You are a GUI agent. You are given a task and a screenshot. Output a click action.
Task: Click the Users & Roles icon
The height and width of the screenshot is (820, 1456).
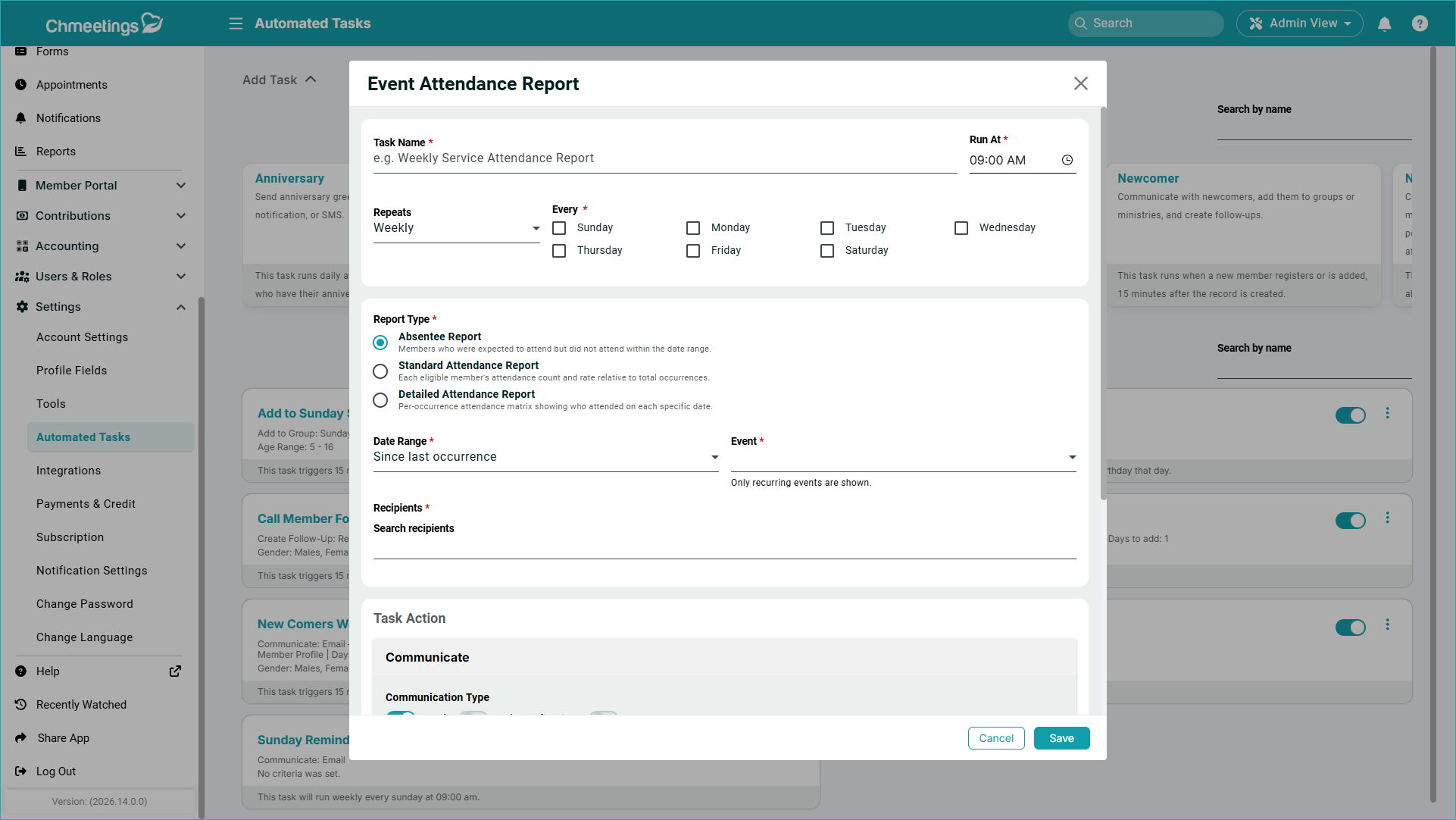[x=22, y=277]
